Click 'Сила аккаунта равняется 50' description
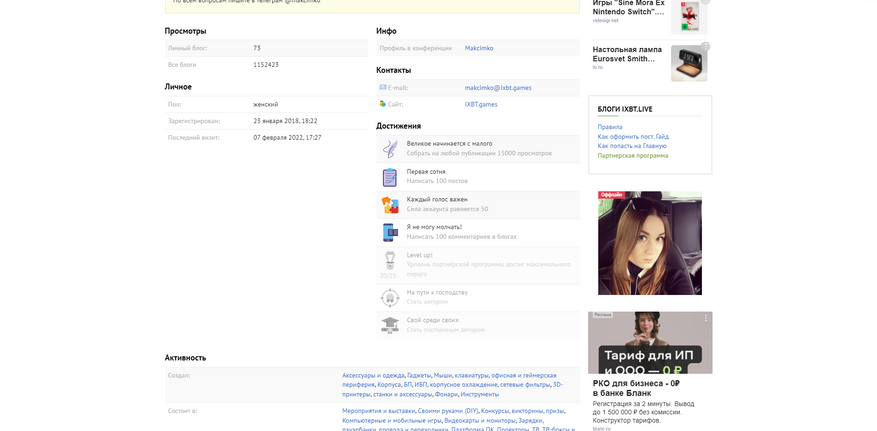The width and height of the screenshot is (877, 431). 447,209
